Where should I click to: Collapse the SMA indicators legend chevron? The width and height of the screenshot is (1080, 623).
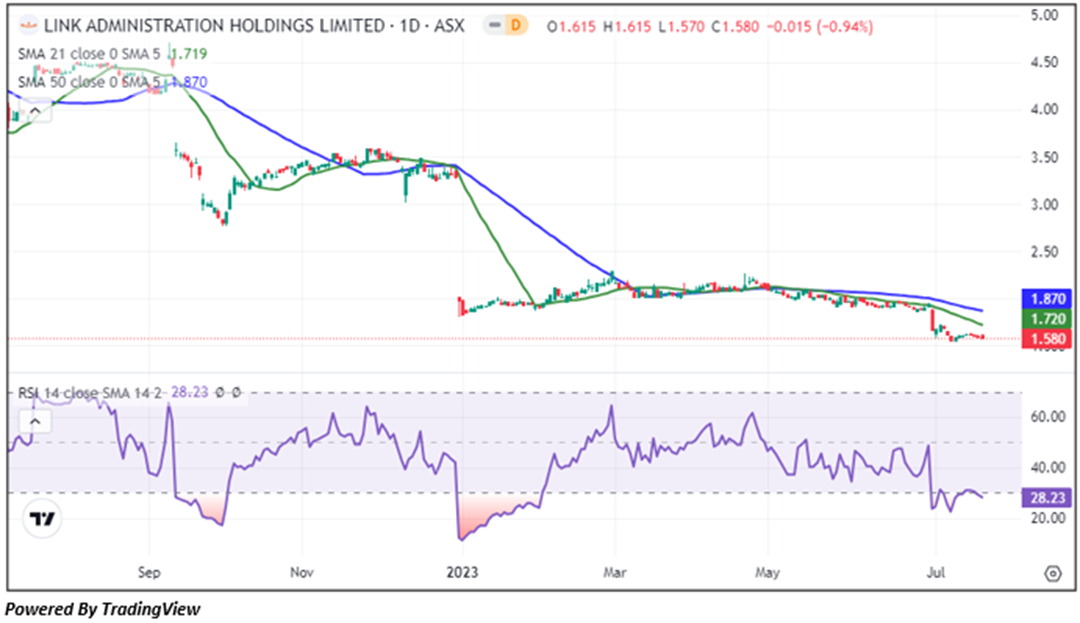tap(35, 110)
